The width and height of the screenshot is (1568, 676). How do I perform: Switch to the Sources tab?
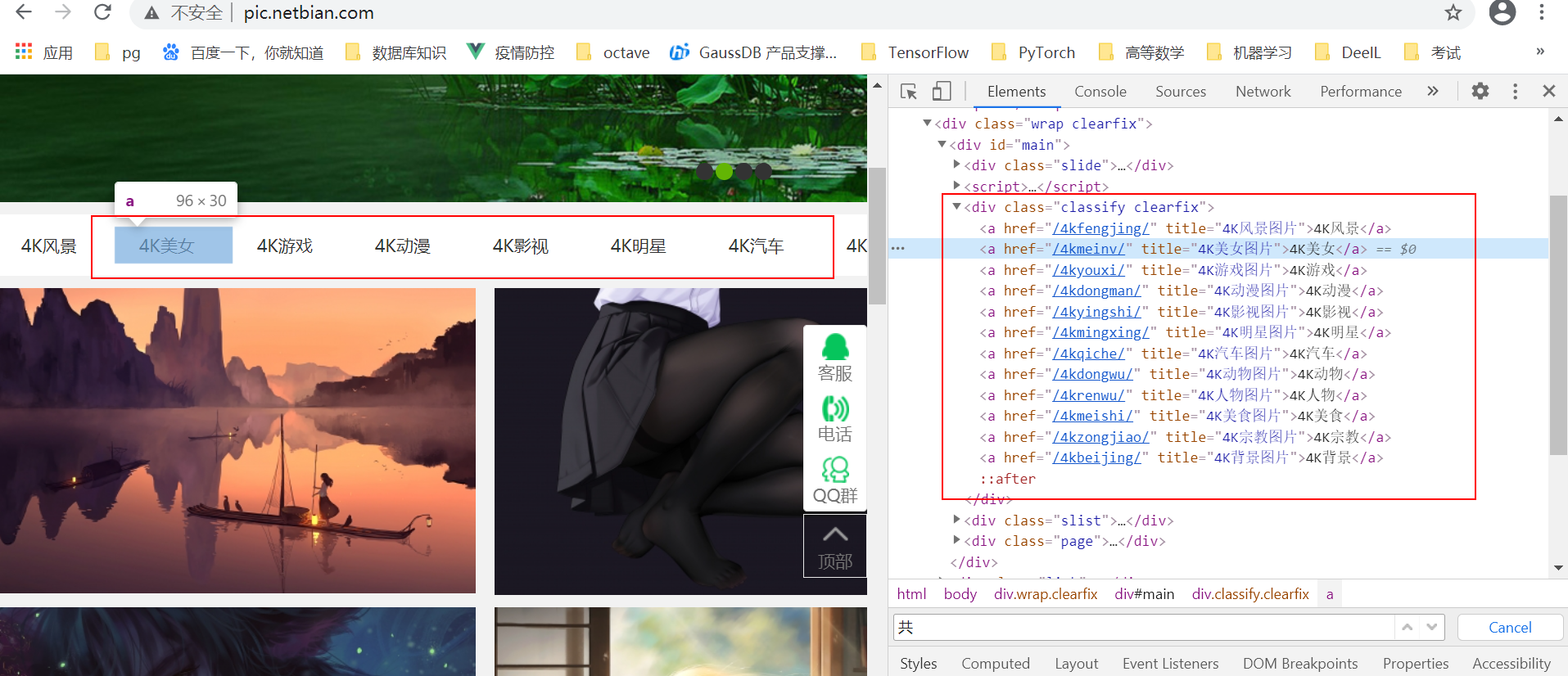(x=1180, y=92)
